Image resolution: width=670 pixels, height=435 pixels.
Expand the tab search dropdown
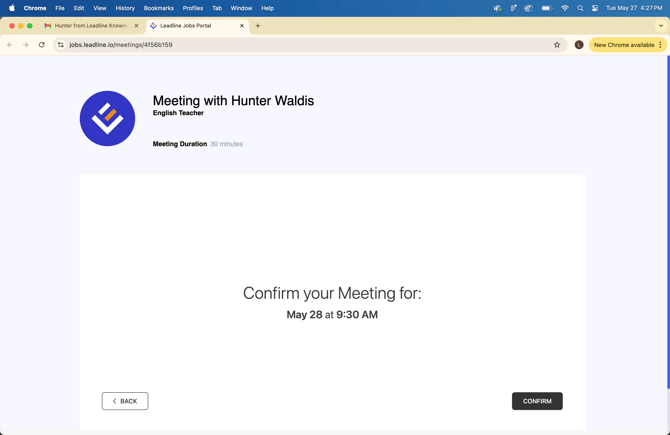(x=661, y=26)
